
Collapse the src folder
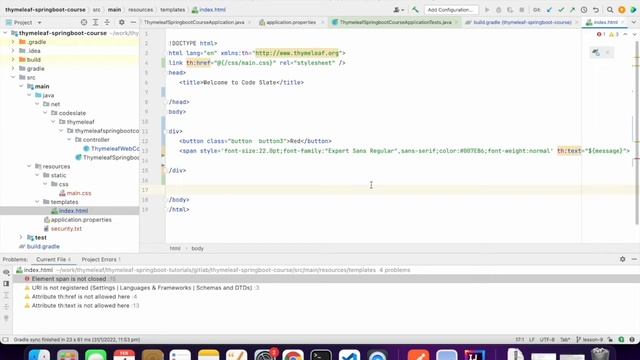(13, 78)
